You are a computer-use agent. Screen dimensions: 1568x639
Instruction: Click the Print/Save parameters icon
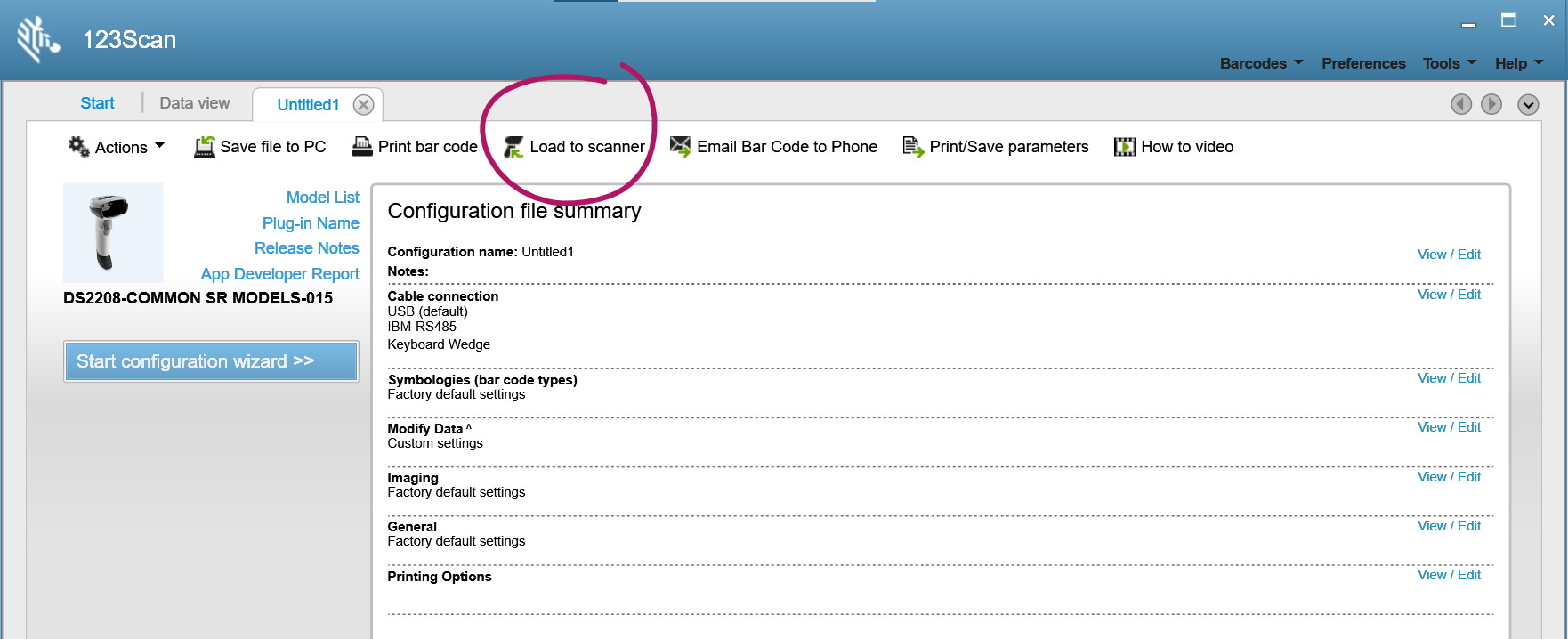click(913, 147)
